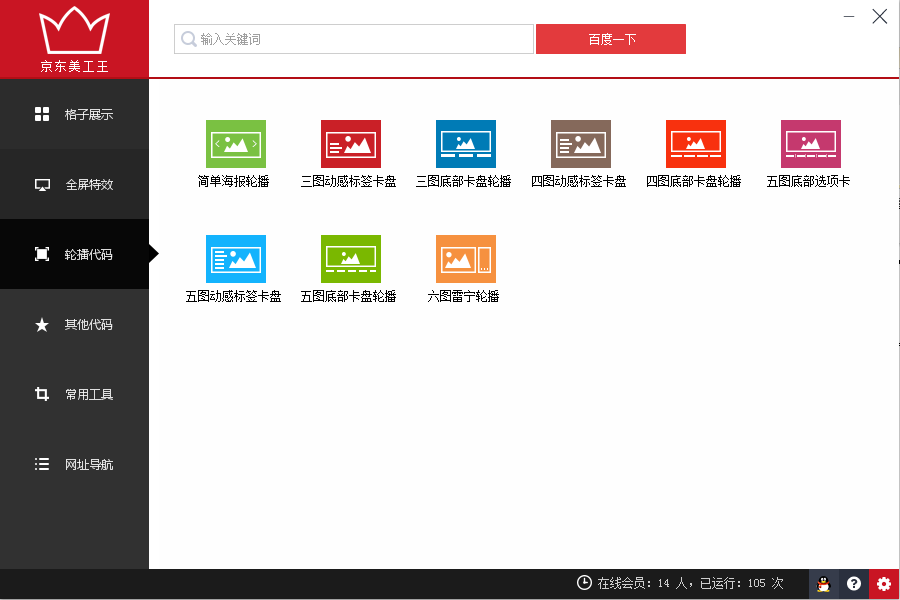Screen dimensions: 900x600
Task: Select the 五图动感标签卡盘 light blue icon
Action: [x=235, y=259]
